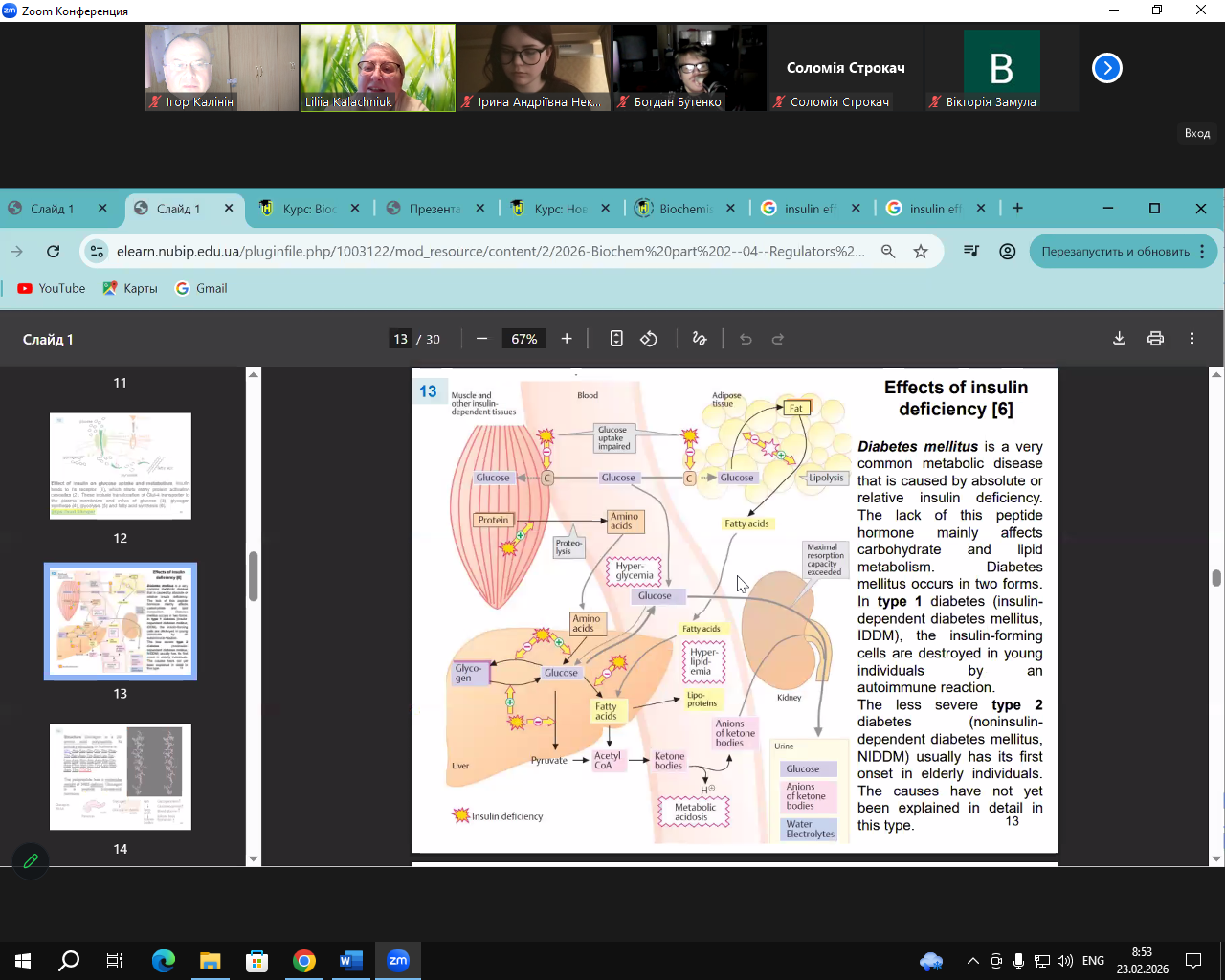Click the fit to page icon

[616, 339]
